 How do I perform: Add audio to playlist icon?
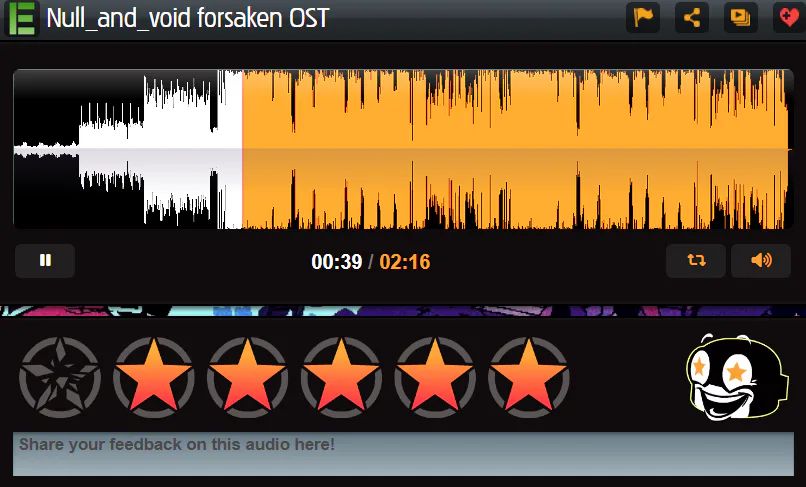point(741,17)
